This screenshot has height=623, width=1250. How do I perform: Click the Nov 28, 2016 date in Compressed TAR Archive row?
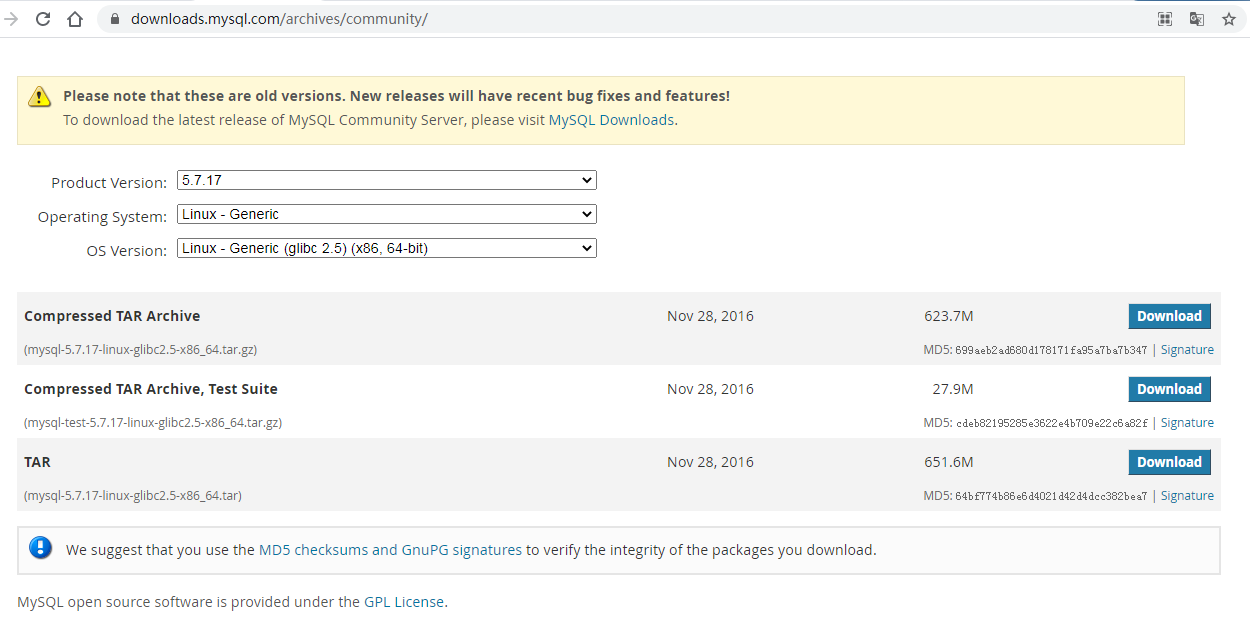coord(710,316)
